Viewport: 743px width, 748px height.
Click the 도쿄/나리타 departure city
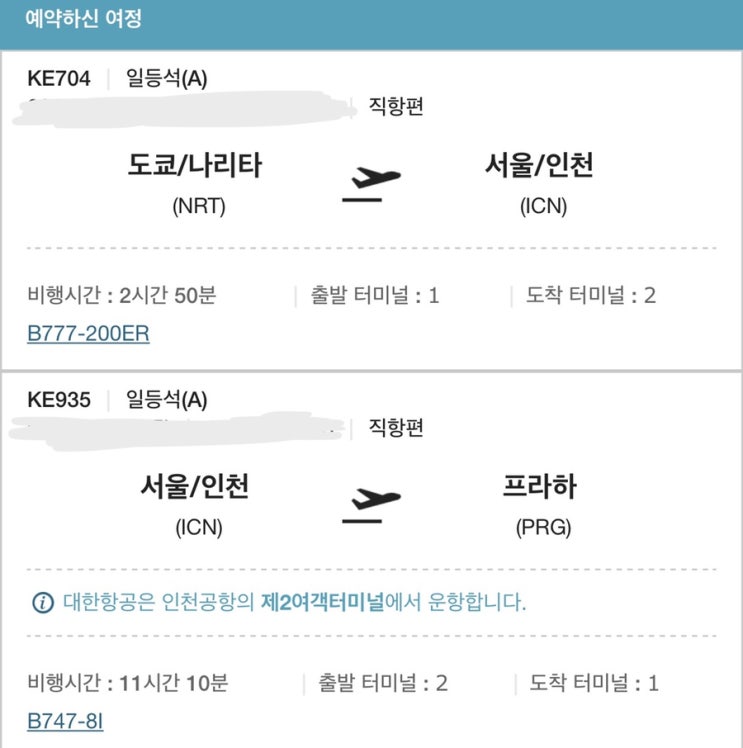point(195,166)
